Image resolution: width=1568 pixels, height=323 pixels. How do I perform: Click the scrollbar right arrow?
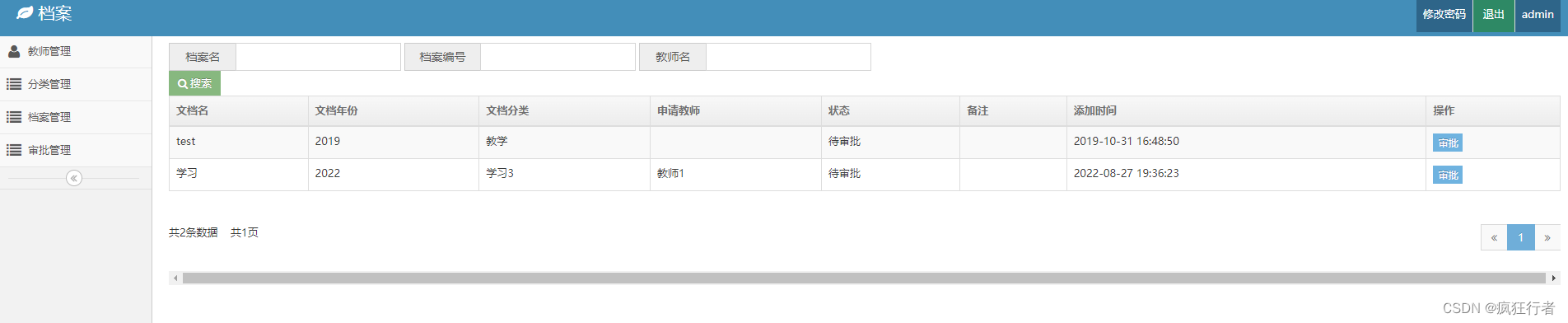pos(1553,279)
